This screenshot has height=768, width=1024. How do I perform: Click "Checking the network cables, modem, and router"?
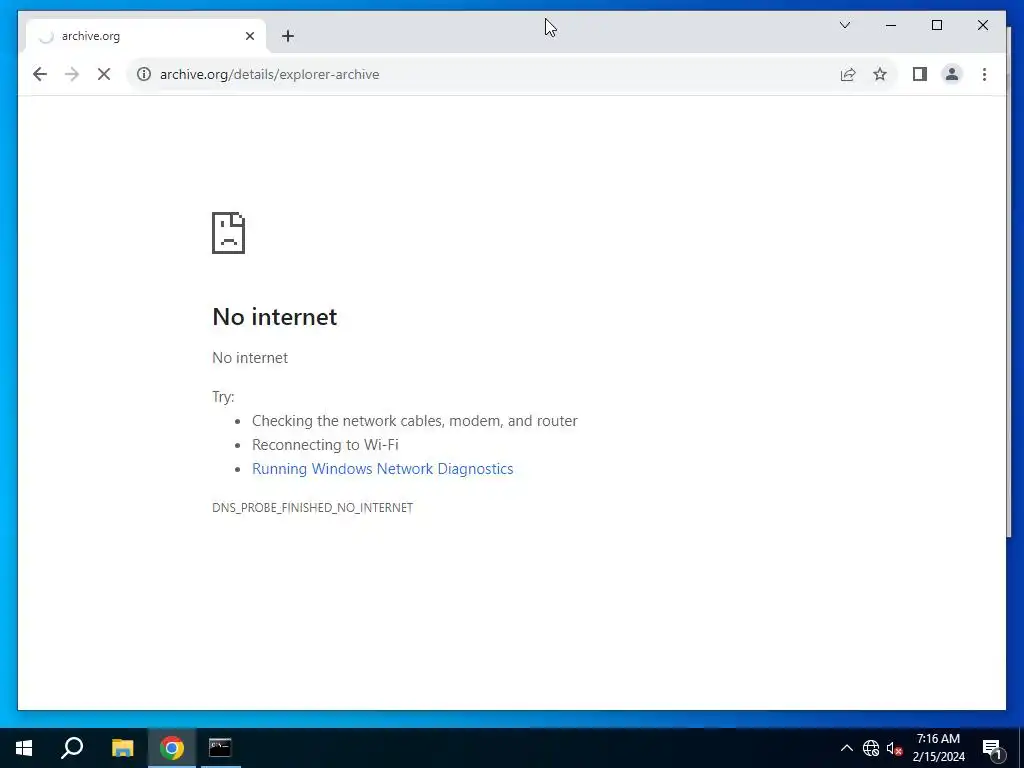pyautogui.click(x=415, y=421)
